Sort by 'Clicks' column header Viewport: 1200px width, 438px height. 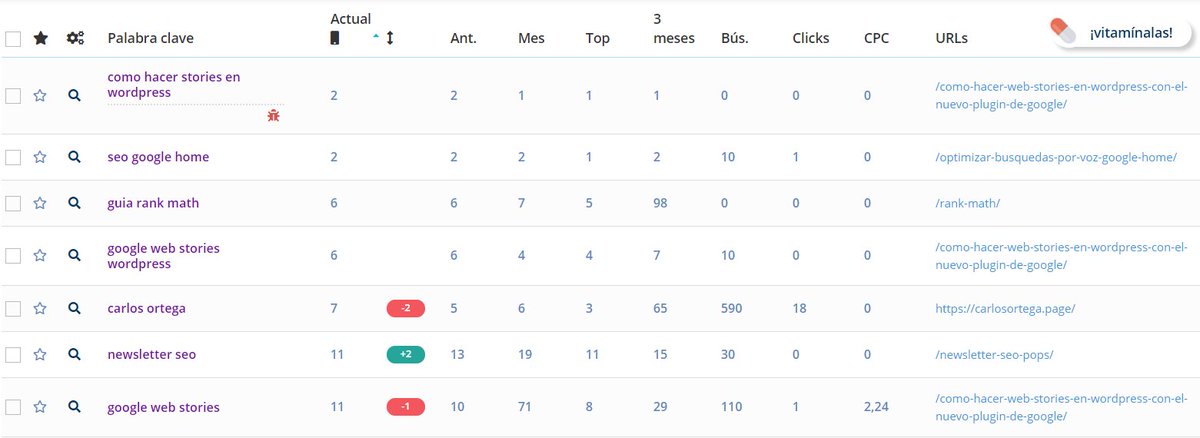[x=811, y=38]
